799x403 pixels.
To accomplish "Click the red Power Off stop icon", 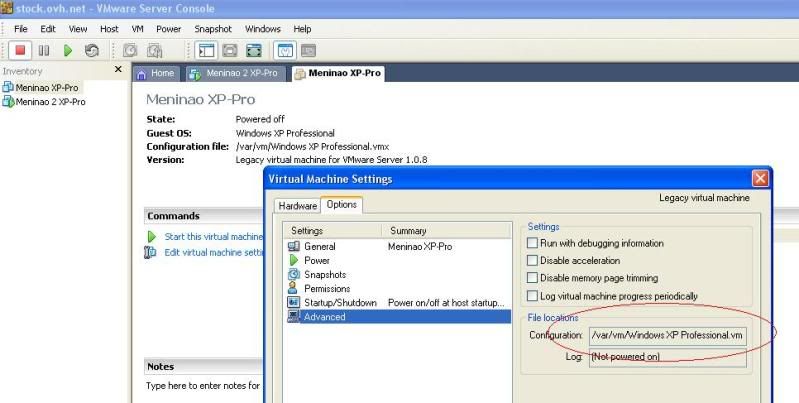I will pyautogui.click(x=20, y=50).
